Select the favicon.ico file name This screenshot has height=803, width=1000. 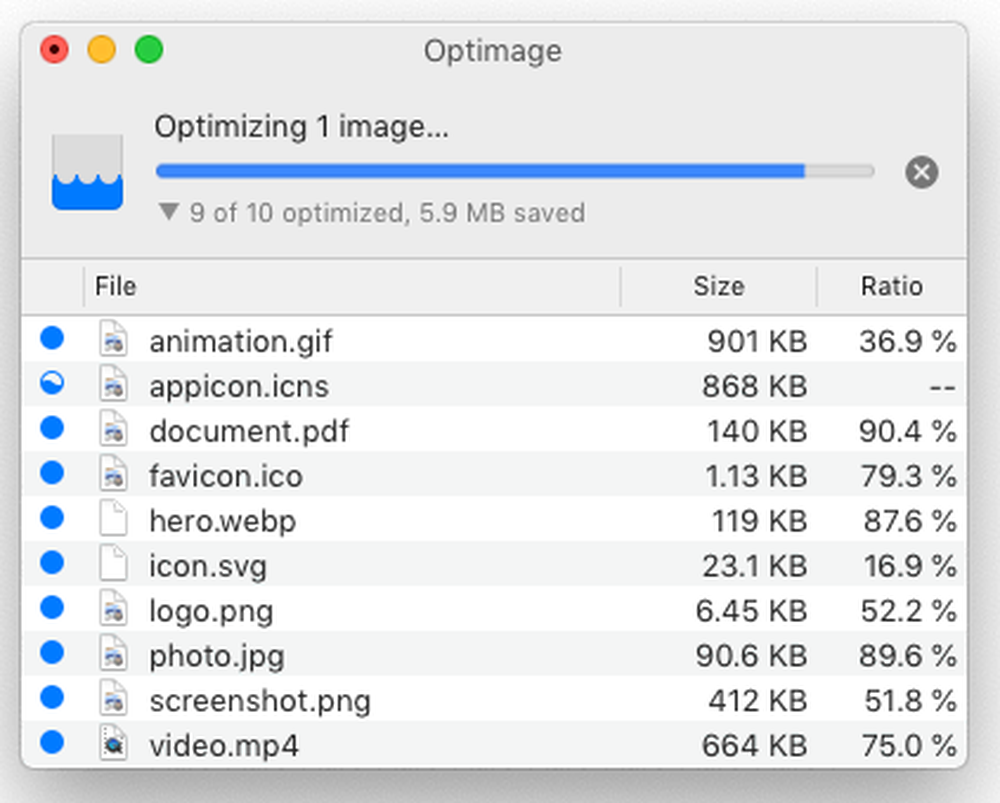click(226, 476)
